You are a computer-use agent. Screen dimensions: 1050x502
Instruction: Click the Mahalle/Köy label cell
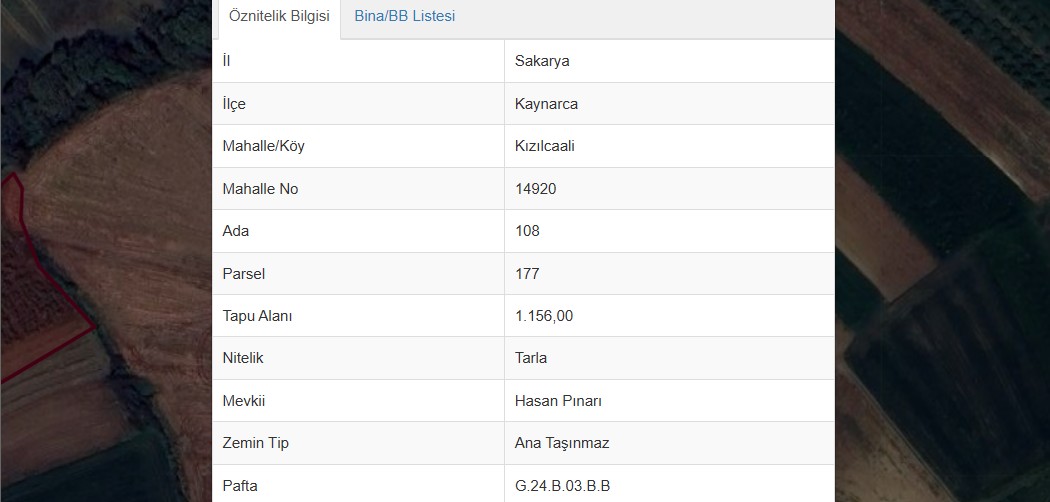358,146
